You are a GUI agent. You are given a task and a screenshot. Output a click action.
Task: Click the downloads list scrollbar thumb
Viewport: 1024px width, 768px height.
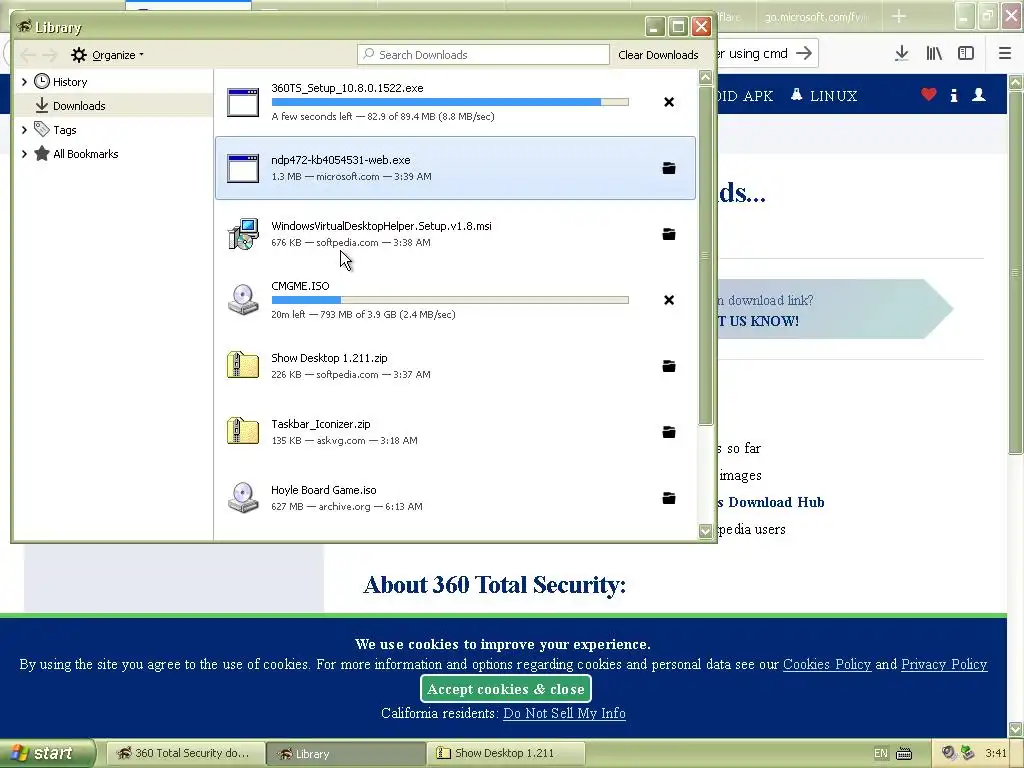705,255
